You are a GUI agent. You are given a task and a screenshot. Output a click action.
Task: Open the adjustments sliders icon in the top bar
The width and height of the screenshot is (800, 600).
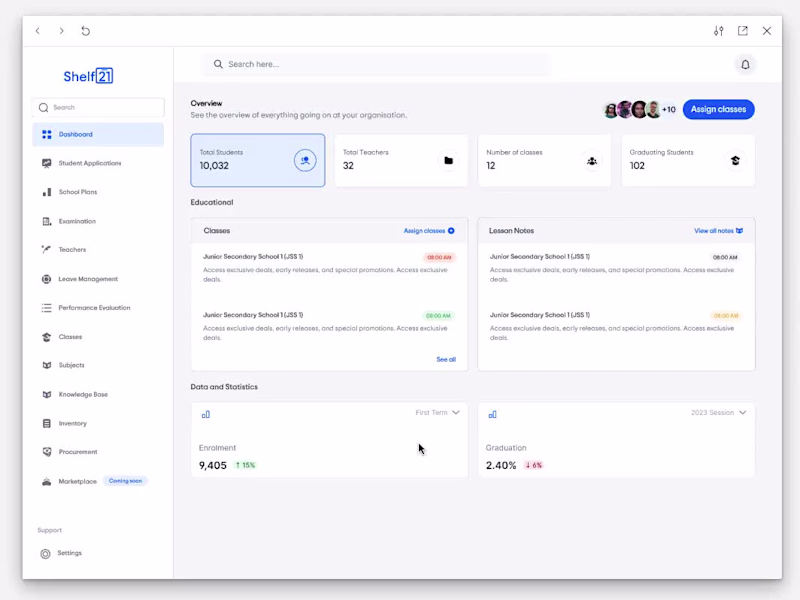pos(718,31)
